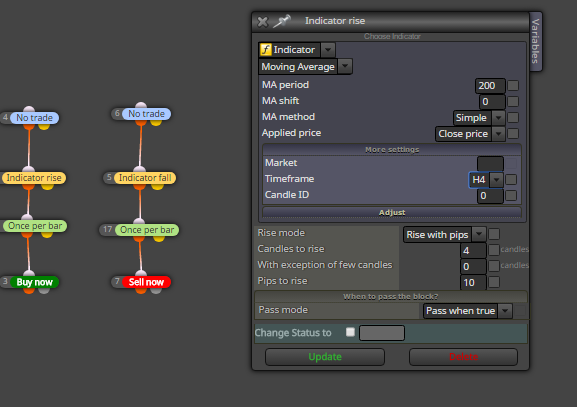
Task: Click the red Delete button
Action: click(x=463, y=357)
